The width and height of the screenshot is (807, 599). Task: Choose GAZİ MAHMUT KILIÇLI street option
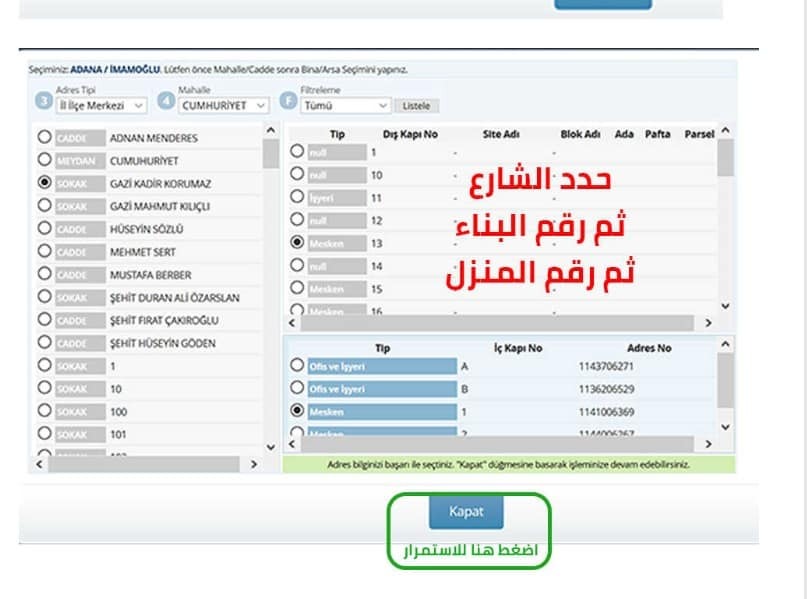tap(44, 206)
